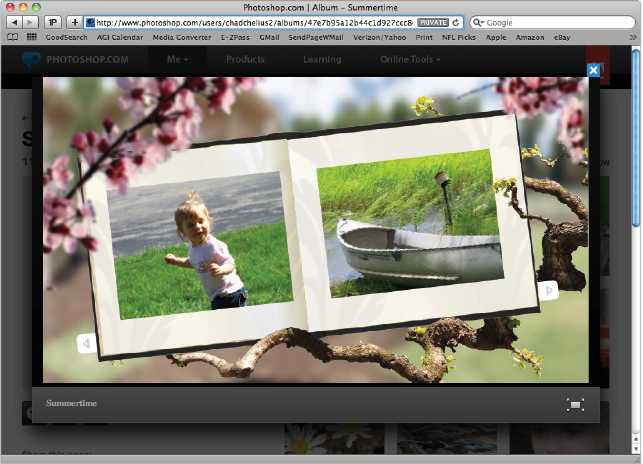Click the browser Back arrow
The image size is (643, 464).
(13, 22)
